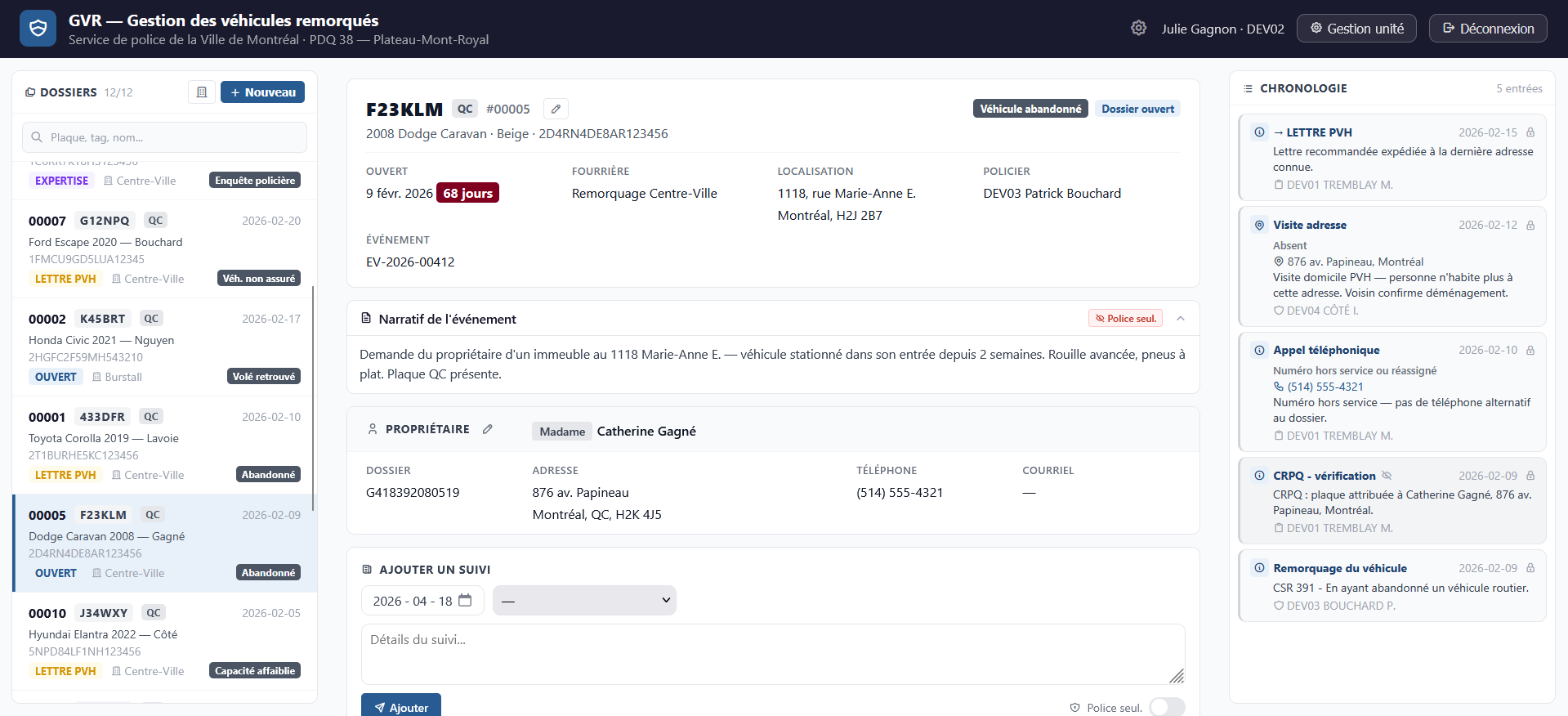Edit owner via pencil beside PROPRIÉTAIRE
1568x716 pixels.
(x=488, y=429)
